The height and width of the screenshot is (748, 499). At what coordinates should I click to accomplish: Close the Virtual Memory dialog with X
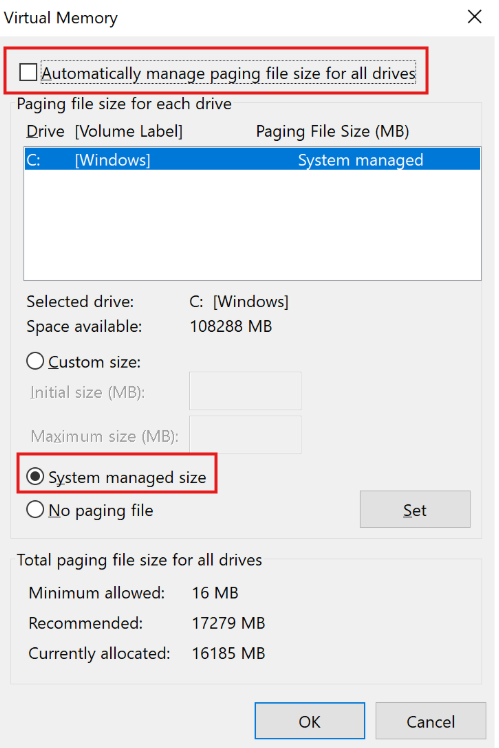474,17
